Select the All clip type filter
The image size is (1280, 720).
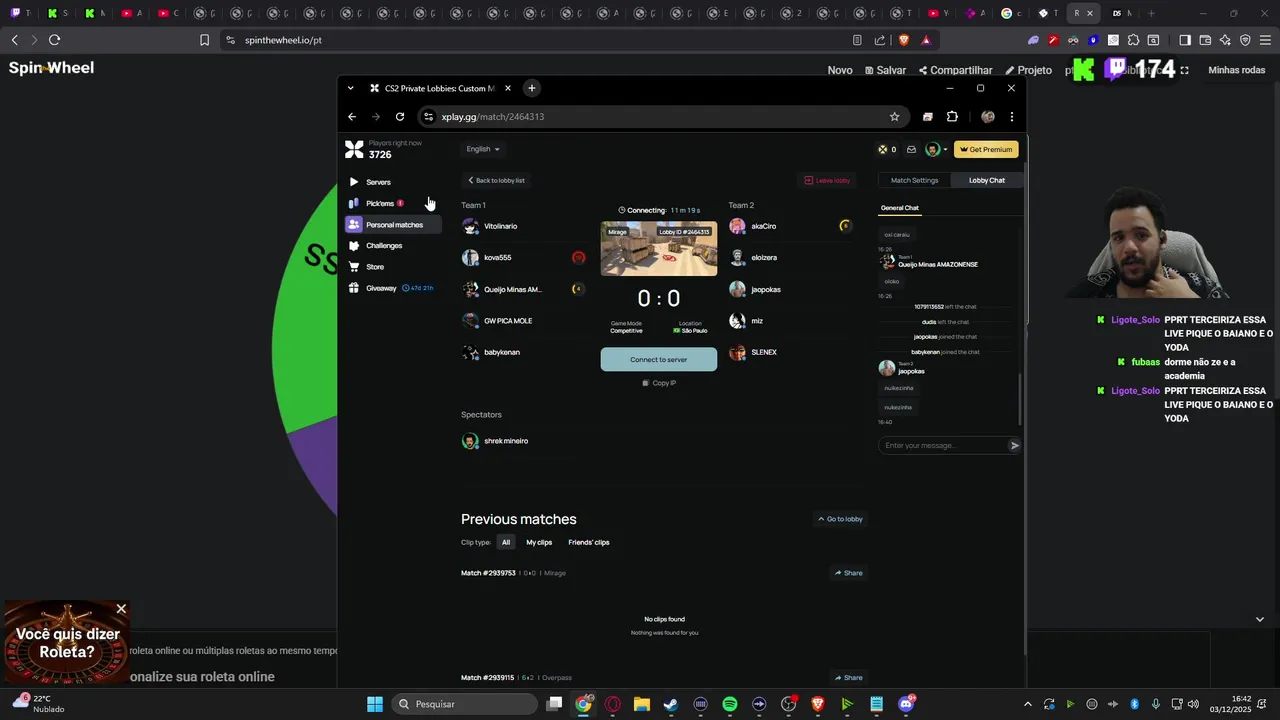pyautogui.click(x=506, y=542)
